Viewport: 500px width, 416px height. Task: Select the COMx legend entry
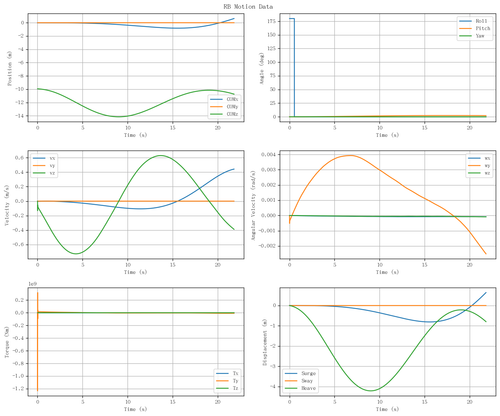tap(224, 99)
